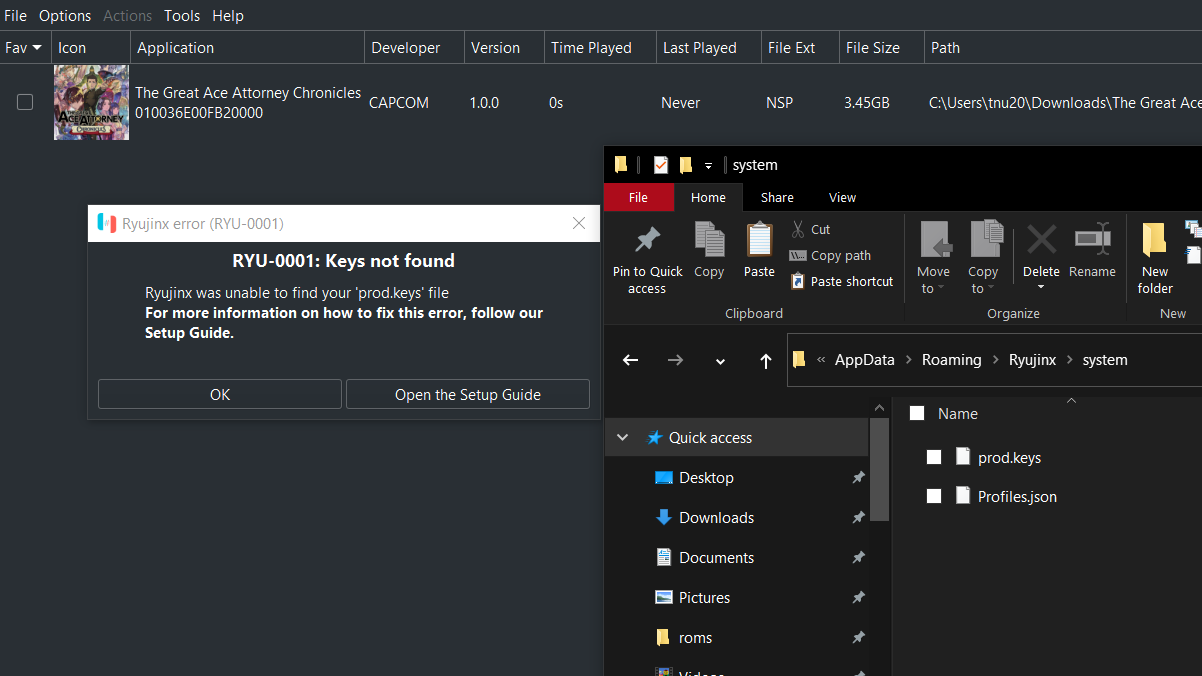Open the Options menu in Ryujinx
1202x676 pixels.
pyautogui.click(x=65, y=16)
